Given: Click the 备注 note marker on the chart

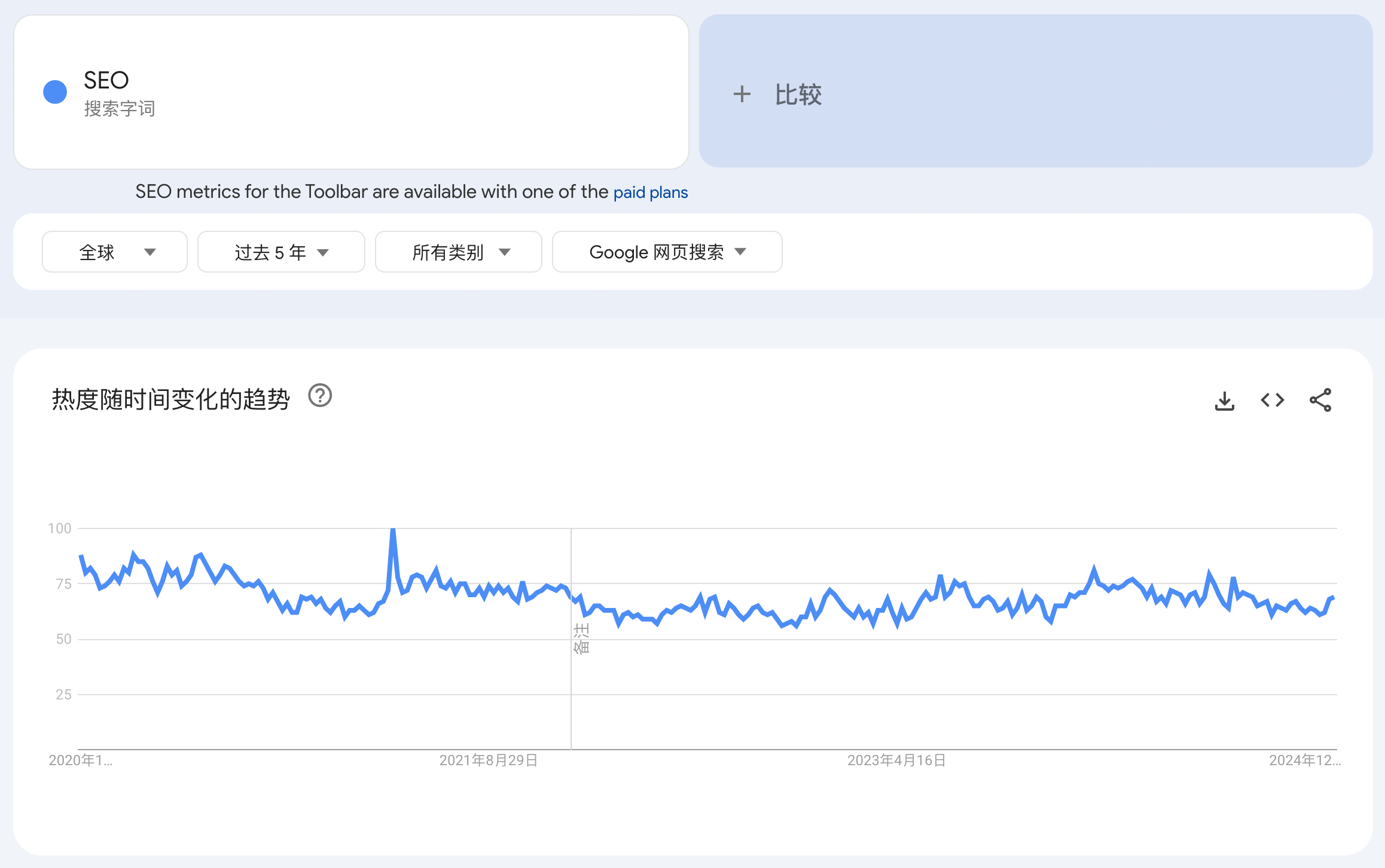Looking at the screenshot, I should coord(581,638).
